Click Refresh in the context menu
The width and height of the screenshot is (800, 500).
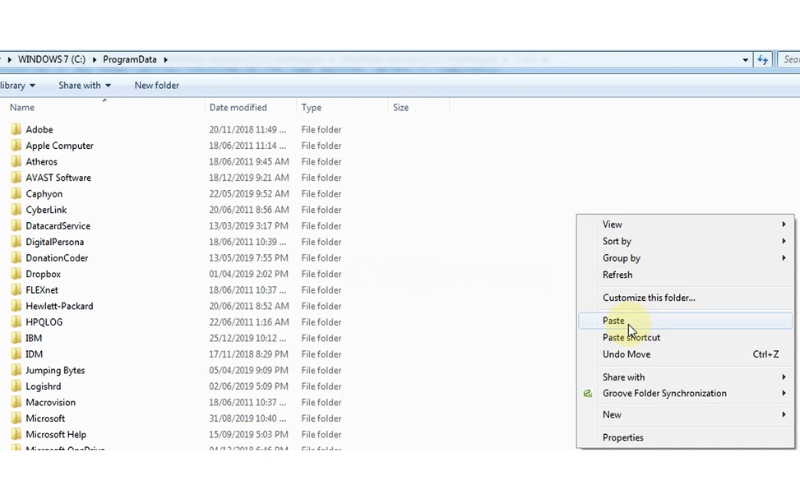coord(686,275)
